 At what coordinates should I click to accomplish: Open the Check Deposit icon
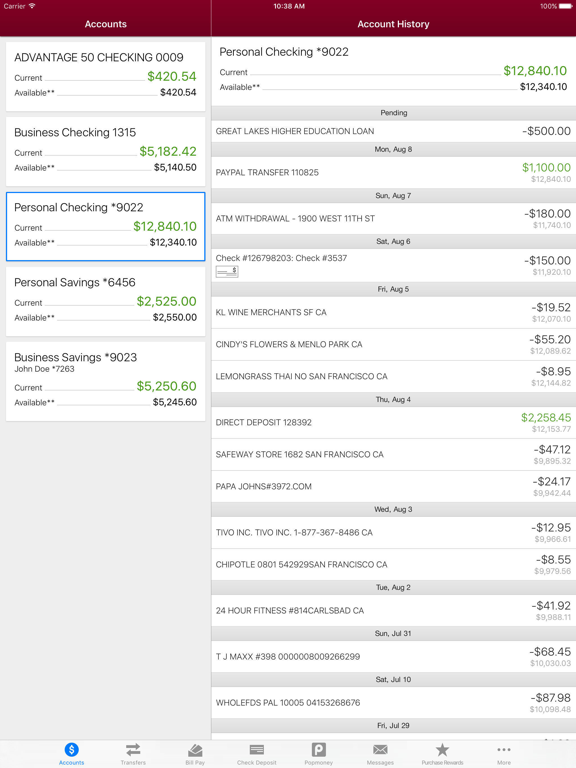(257, 749)
